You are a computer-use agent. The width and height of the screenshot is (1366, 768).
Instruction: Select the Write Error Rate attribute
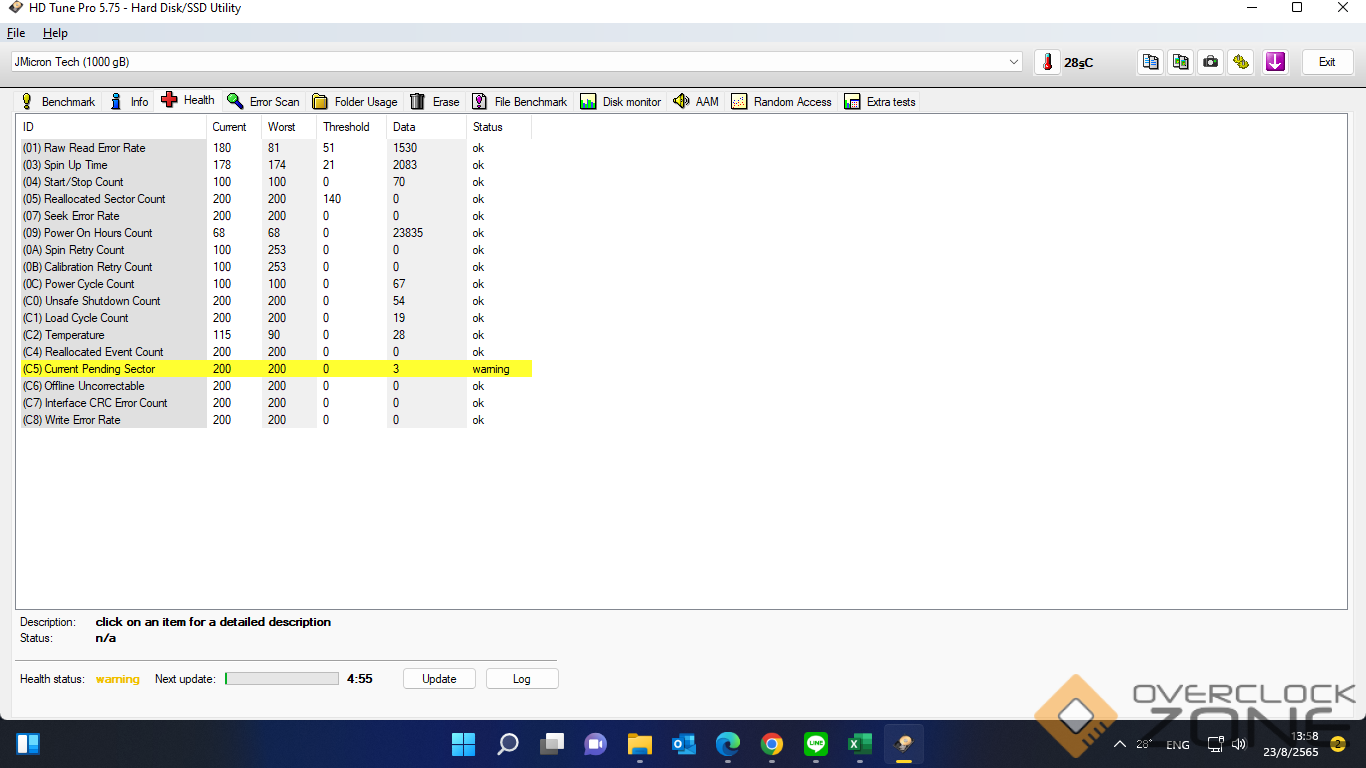point(274,420)
